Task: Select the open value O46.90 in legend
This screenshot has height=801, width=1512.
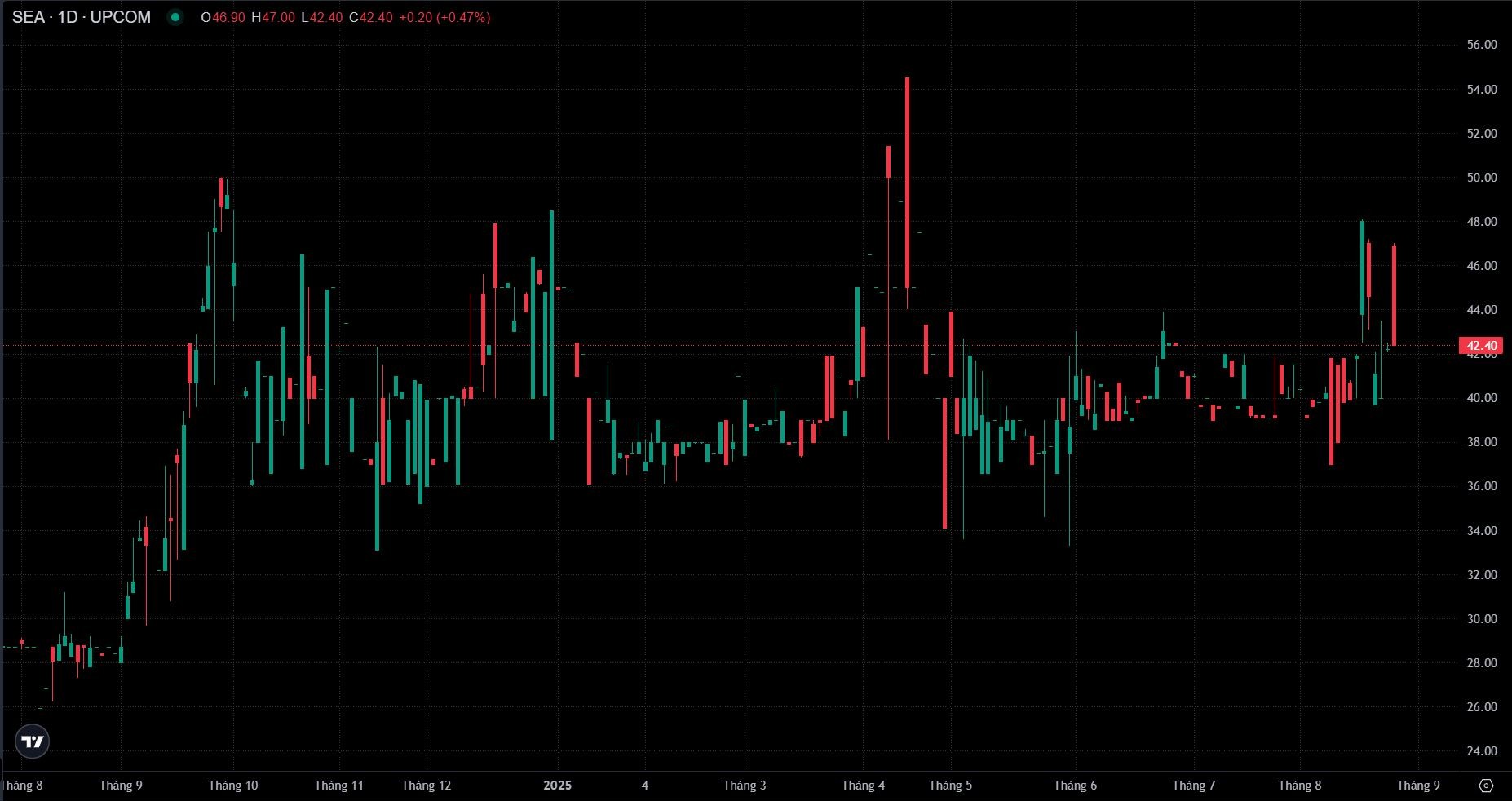Action: 223,17
